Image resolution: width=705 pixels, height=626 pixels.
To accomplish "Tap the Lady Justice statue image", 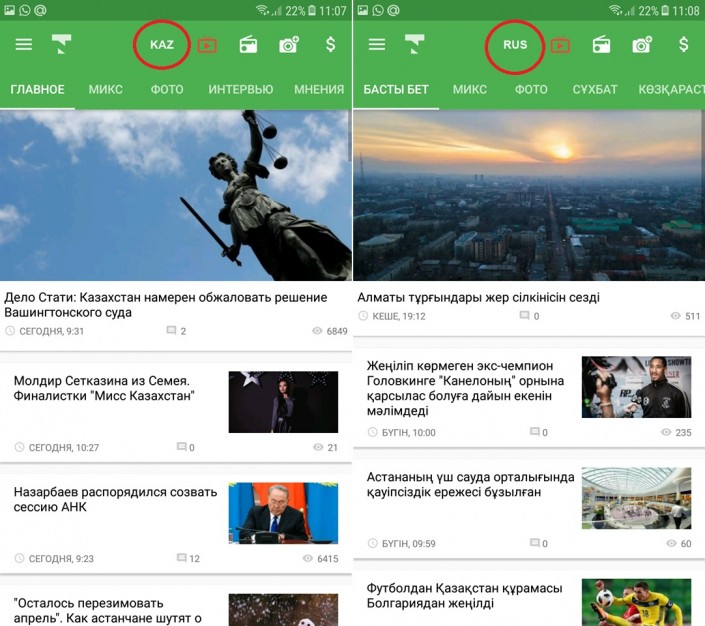I will (x=175, y=195).
